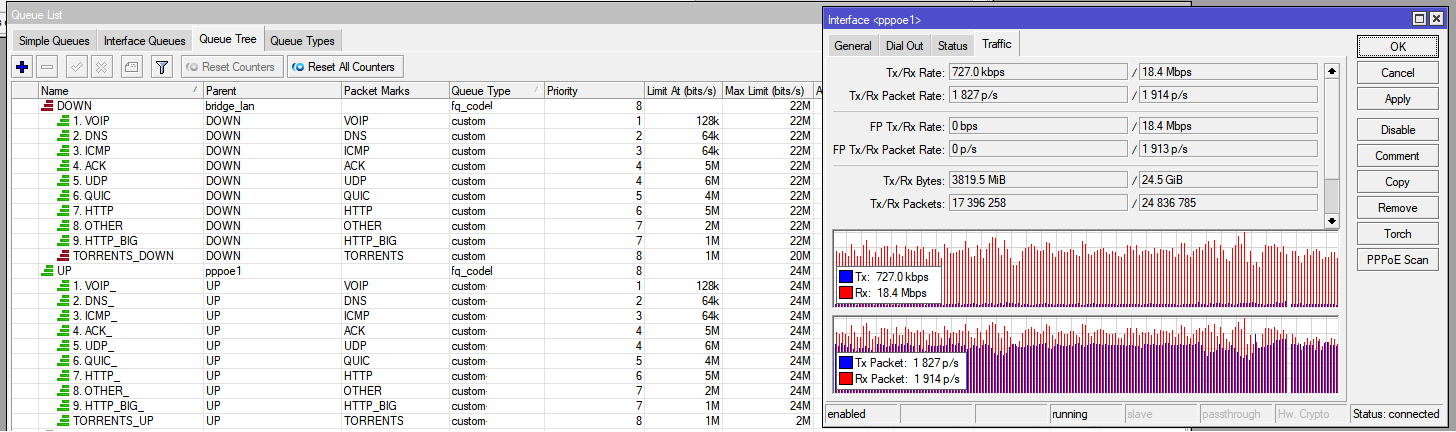This screenshot has height=432, width=1456.
Task: Sort by Priority column header
Action: (x=594, y=90)
